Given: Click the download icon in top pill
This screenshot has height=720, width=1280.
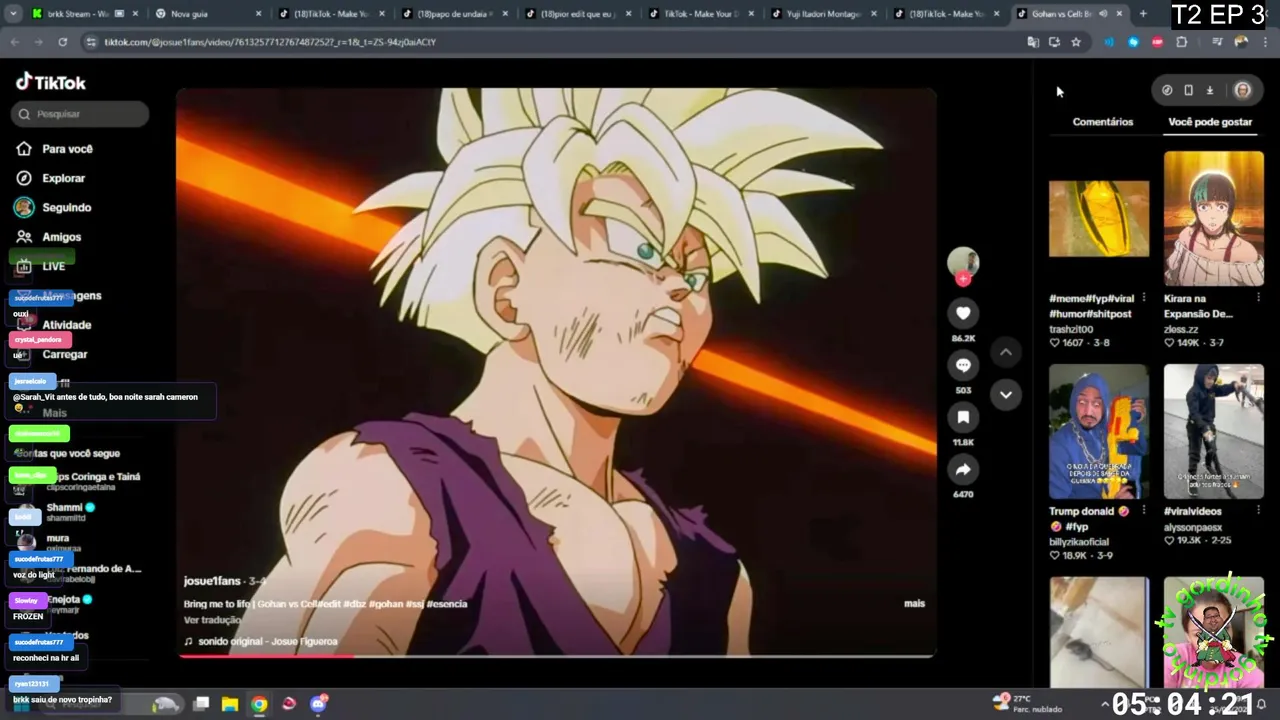Looking at the screenshot, I should pos(1209,90).
